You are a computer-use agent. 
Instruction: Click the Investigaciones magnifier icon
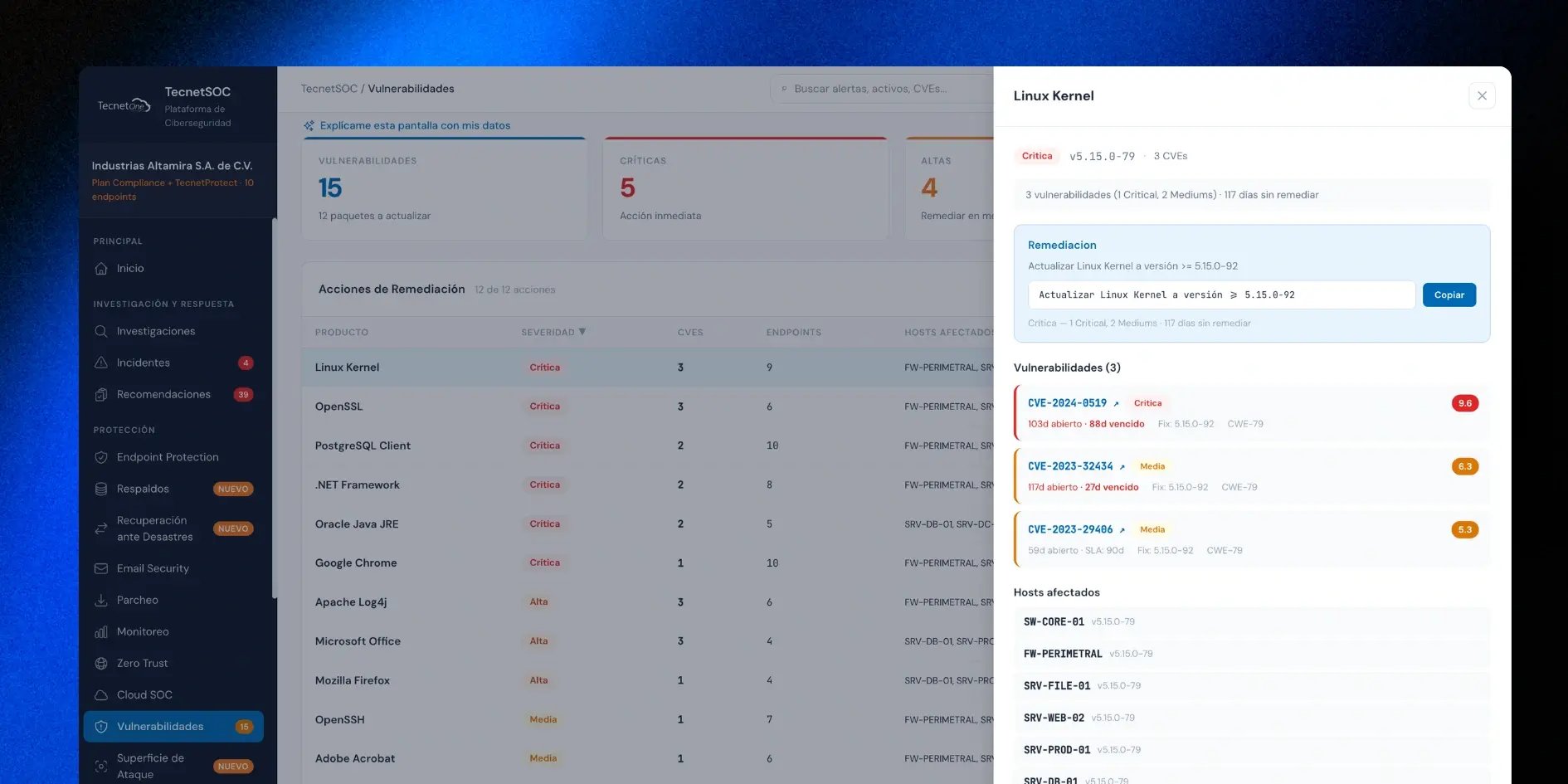coord(101,332)
